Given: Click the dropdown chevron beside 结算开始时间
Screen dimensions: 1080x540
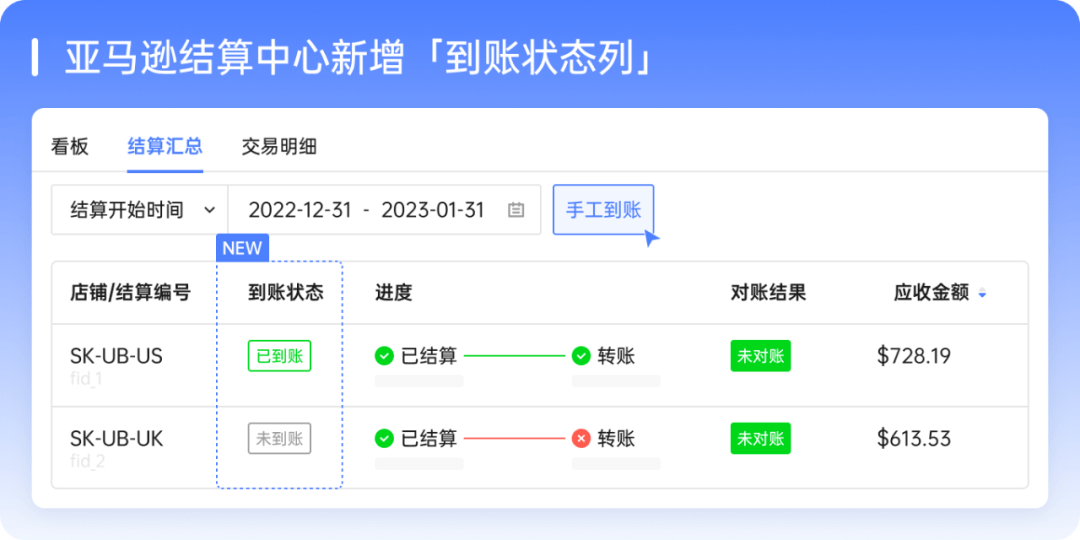Looking at the screenshot, I should pos(209,210).
